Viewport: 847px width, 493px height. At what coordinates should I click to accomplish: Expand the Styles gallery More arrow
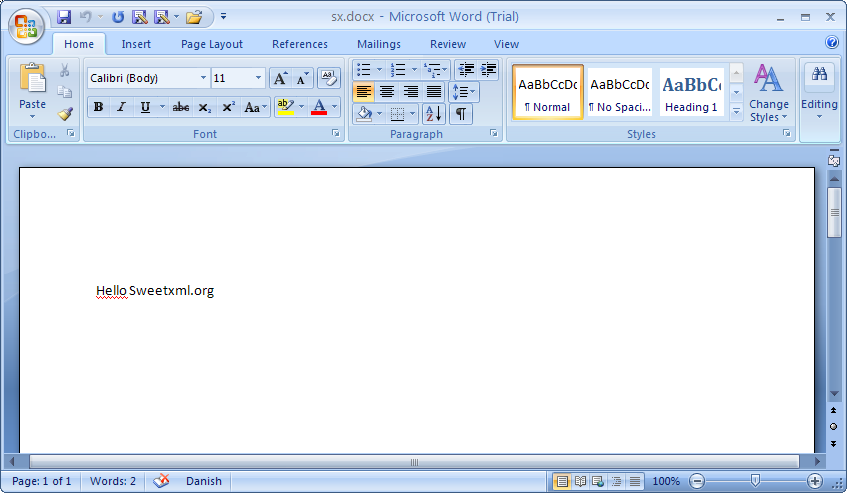736,112
